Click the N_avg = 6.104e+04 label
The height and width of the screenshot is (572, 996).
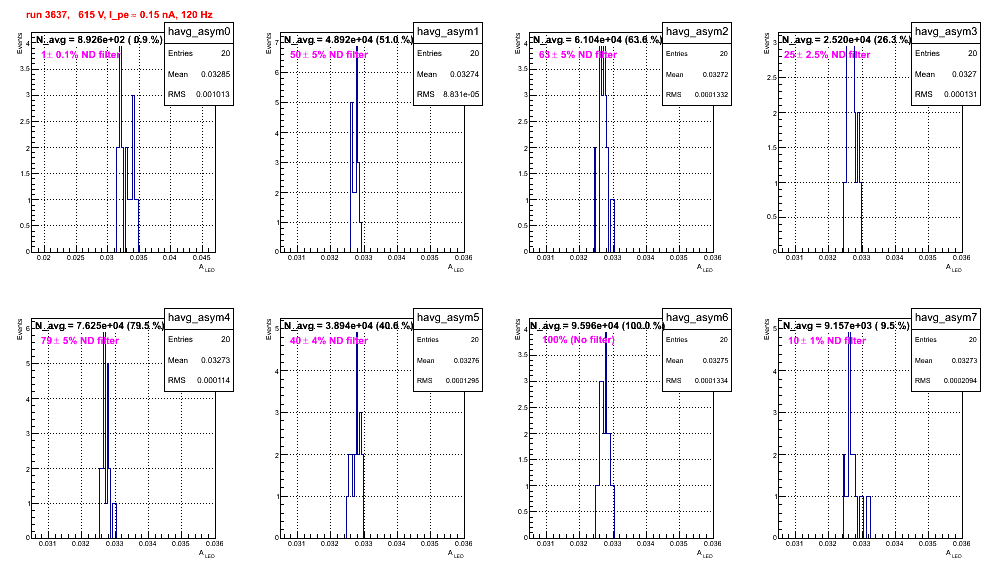click(x=597, y=39)
